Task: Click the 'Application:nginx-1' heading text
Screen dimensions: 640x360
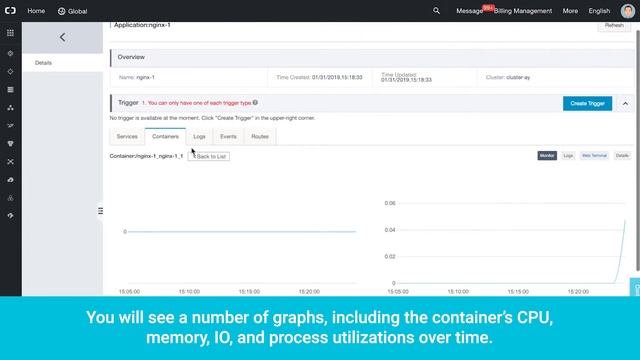Action: (142, 25)
